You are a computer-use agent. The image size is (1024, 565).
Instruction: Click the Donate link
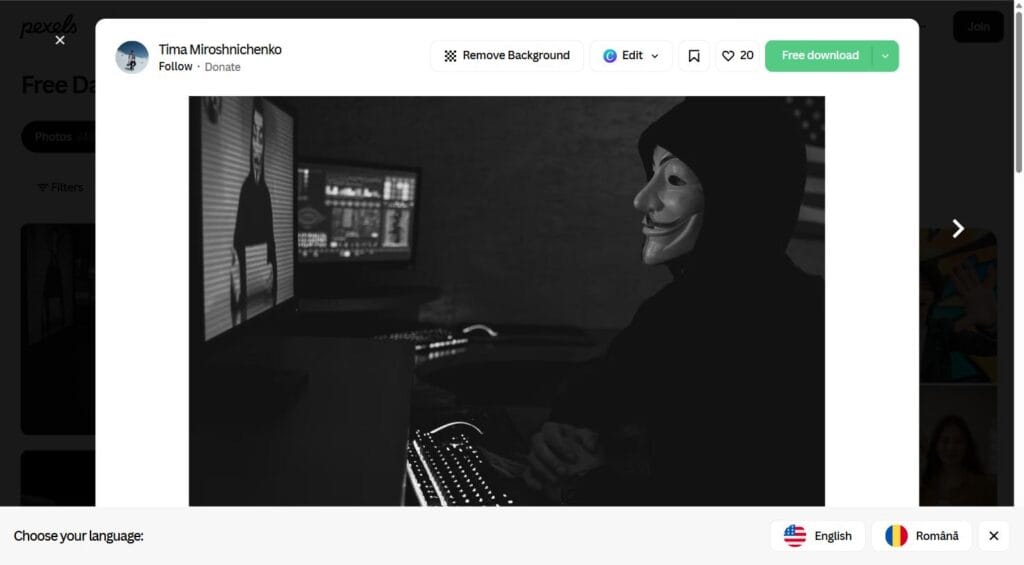(x=223, y=67)
